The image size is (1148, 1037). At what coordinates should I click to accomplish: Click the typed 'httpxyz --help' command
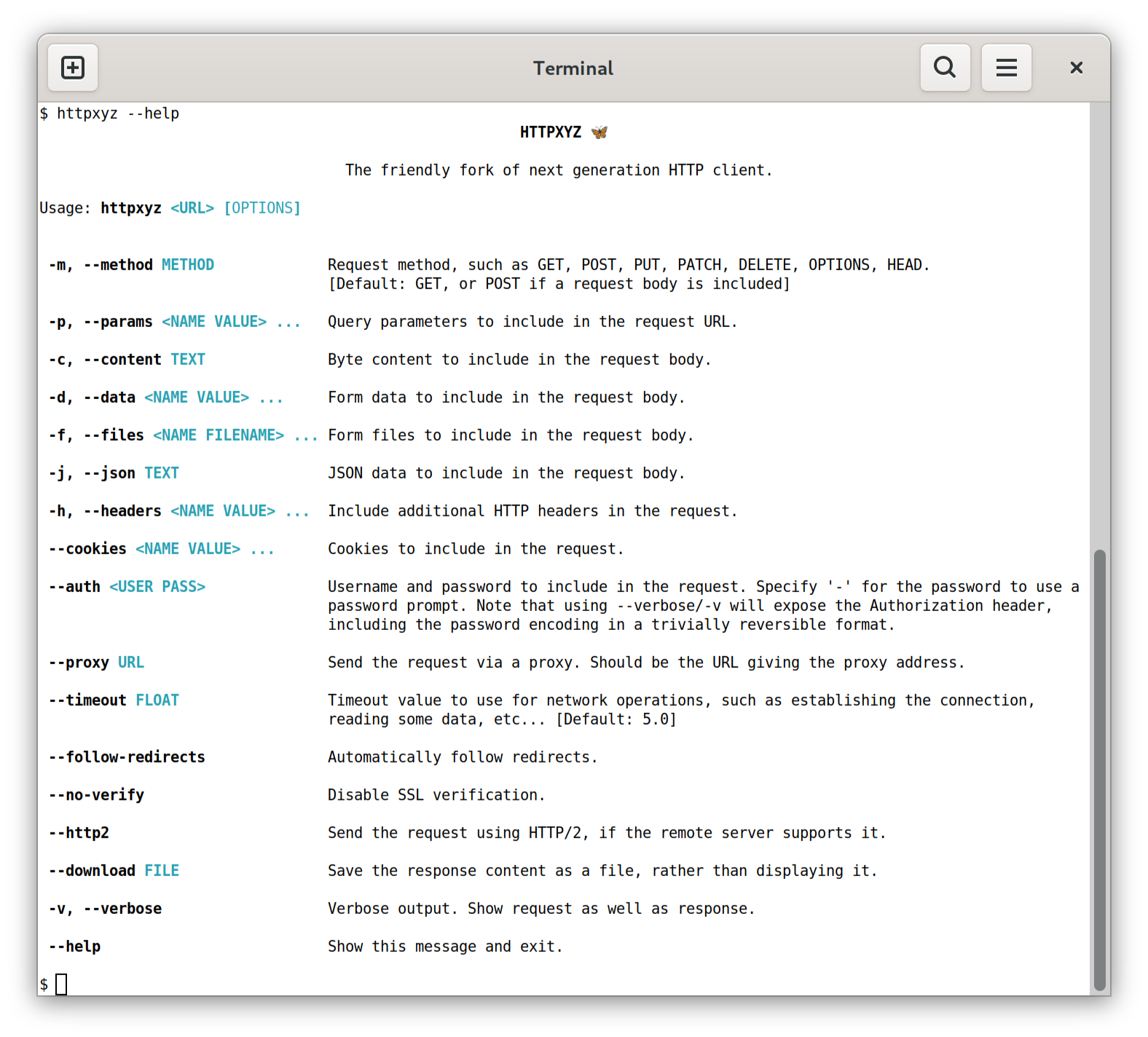[118, 114]
